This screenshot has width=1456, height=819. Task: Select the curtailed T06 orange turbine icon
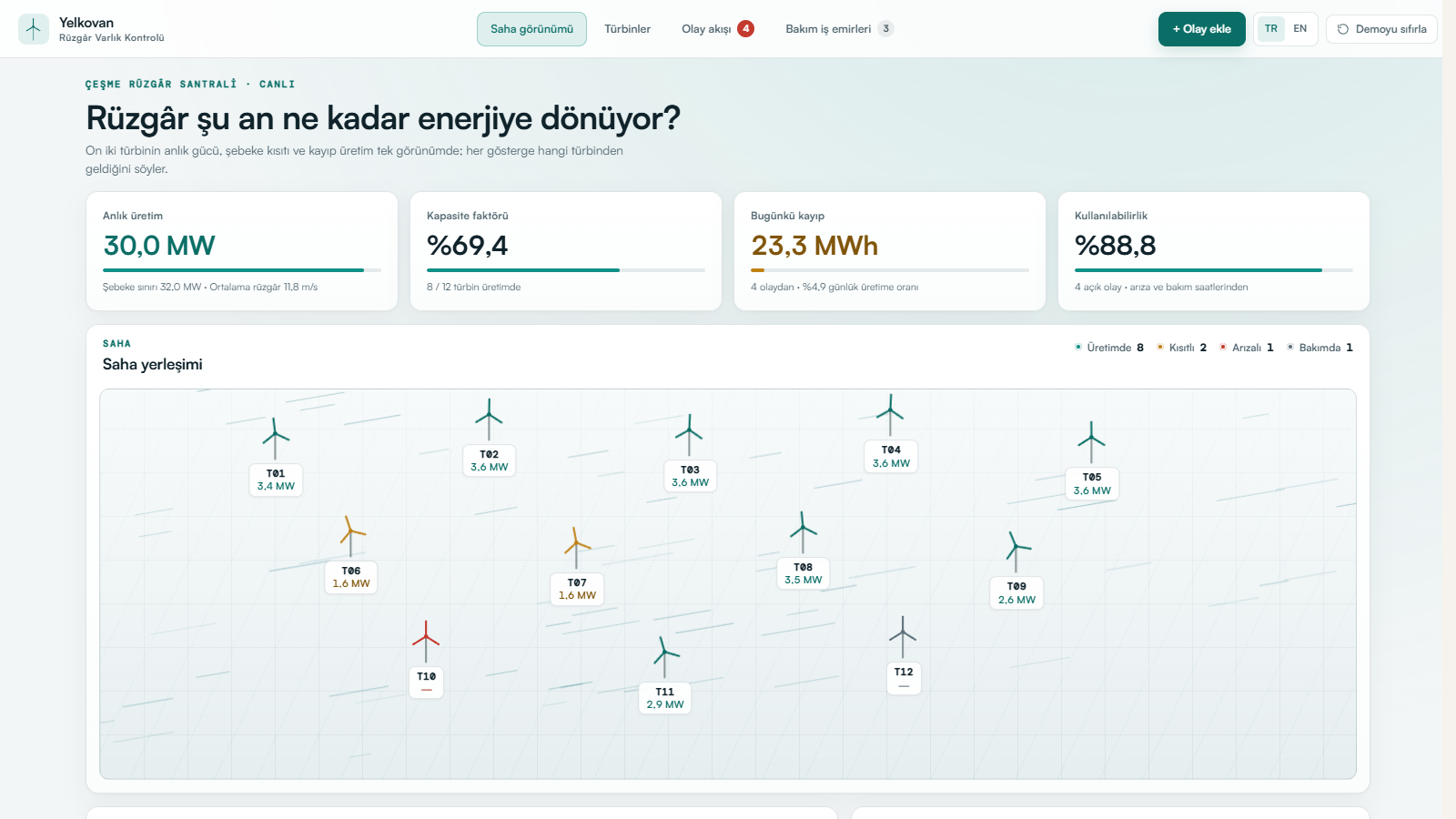[351, 537]
